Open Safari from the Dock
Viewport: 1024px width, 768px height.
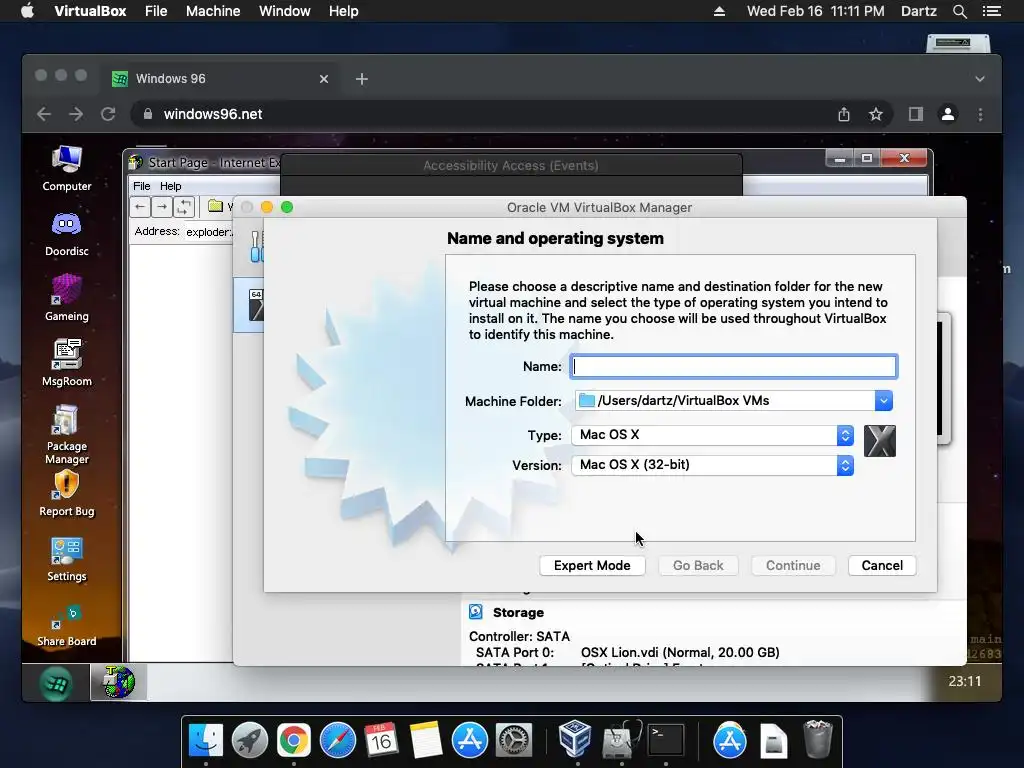(x=338, y=741)
